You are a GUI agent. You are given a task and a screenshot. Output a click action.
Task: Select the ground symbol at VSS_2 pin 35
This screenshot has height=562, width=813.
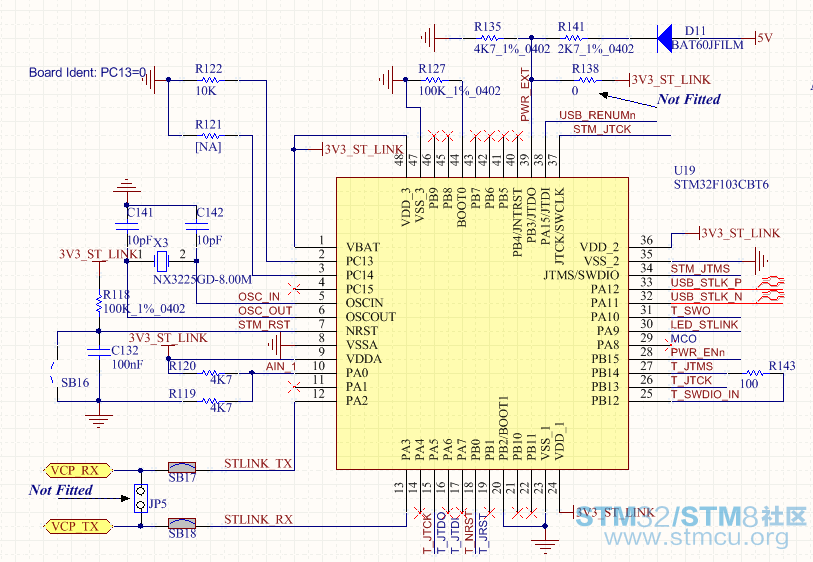tap(761, 260)
